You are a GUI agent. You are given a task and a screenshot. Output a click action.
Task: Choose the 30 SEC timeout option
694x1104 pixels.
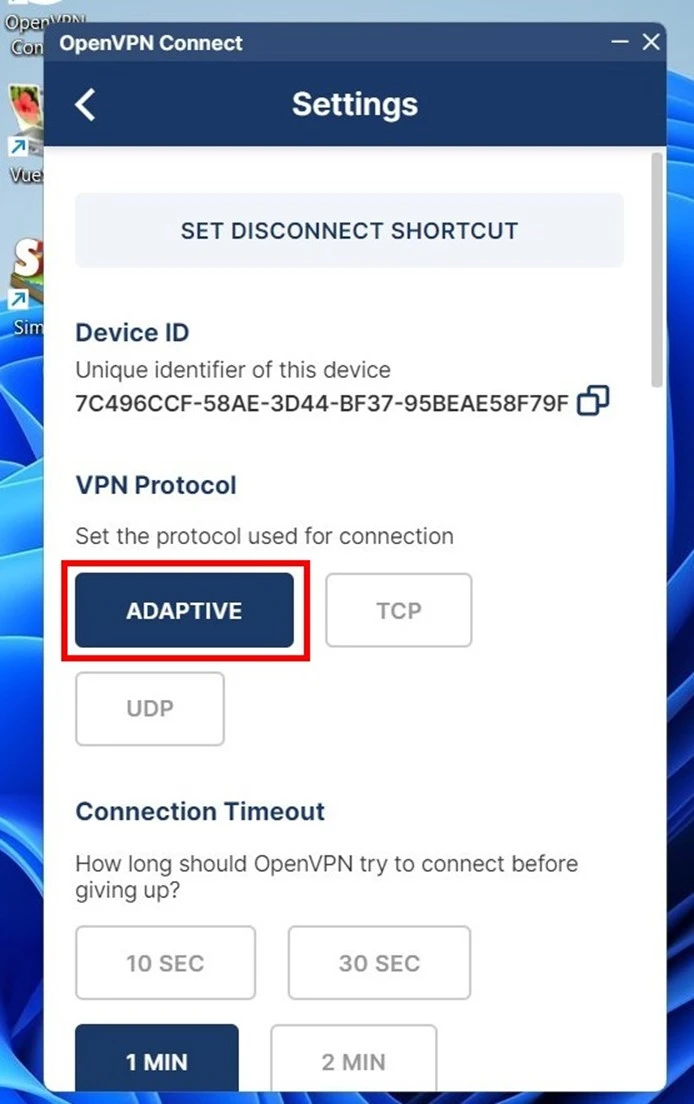pos(378,962)
